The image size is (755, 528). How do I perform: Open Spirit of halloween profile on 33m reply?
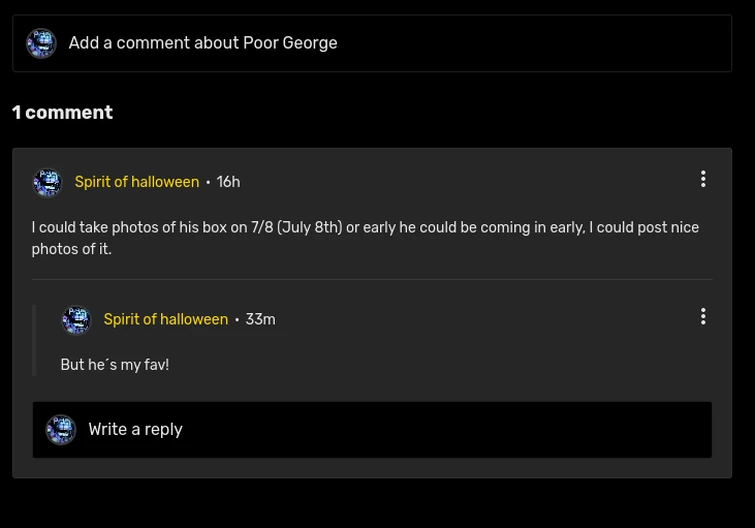click(x=165, y=320)
